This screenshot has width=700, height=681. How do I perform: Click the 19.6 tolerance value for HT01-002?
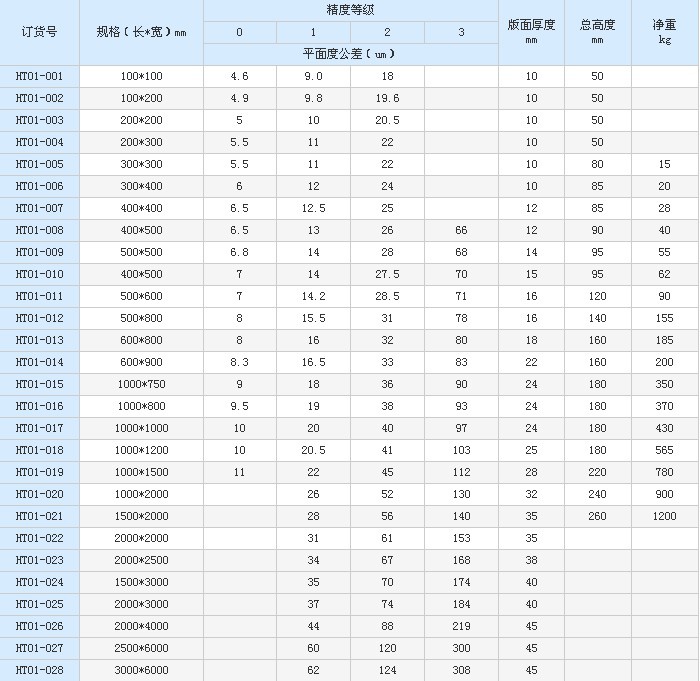387,98
